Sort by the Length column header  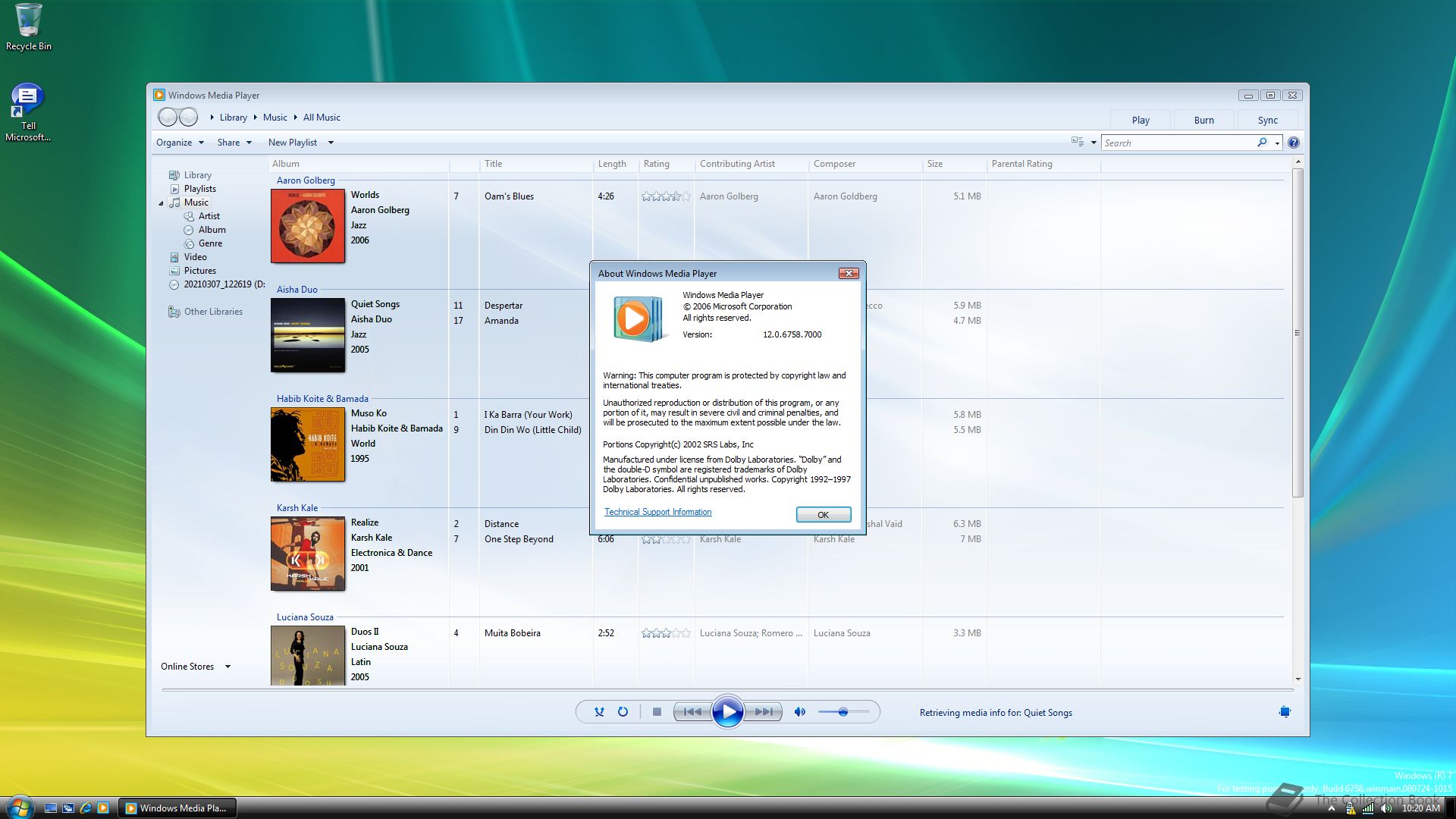tap(616, 164)
